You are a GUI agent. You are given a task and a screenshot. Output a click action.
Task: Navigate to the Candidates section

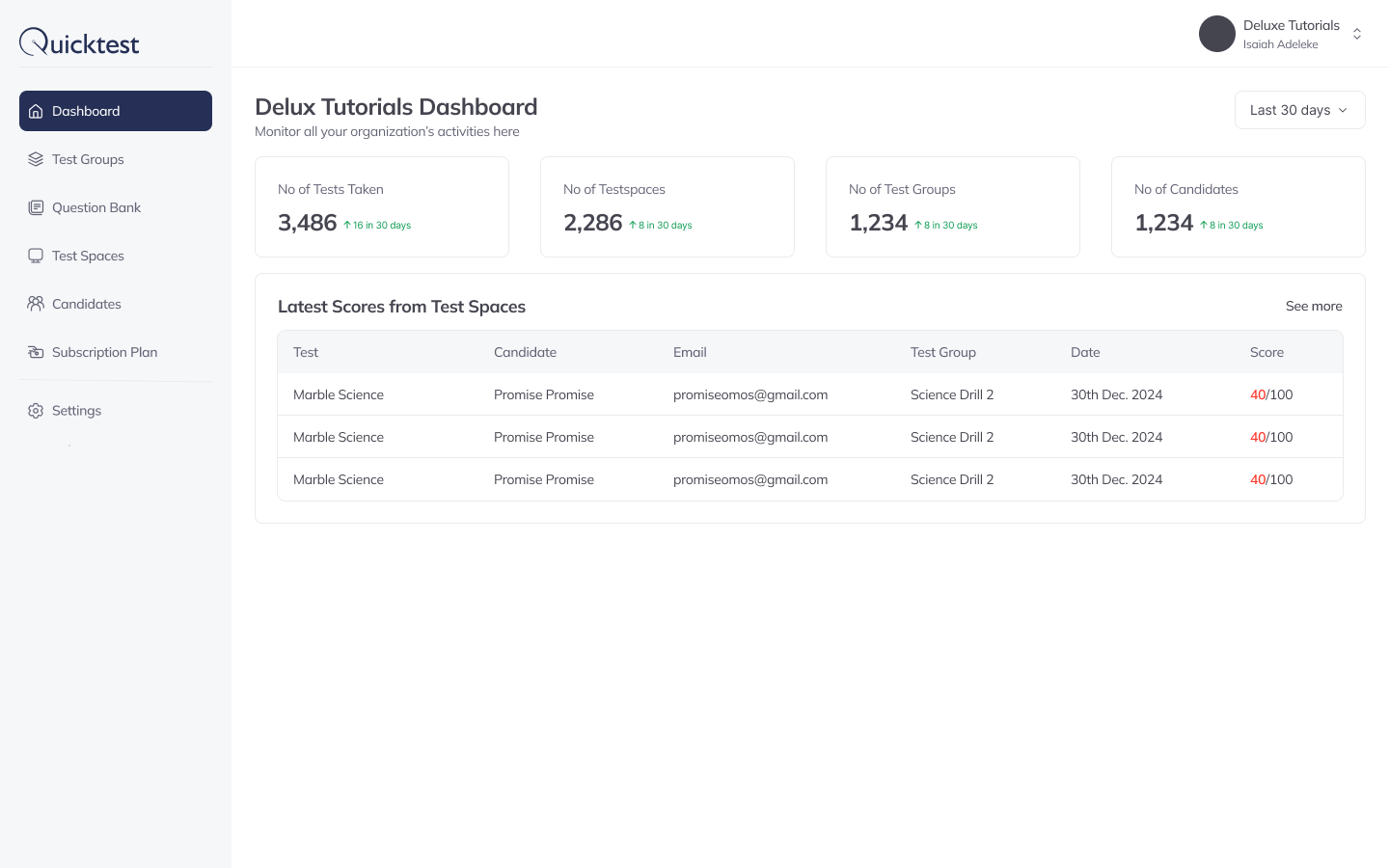[x=87, y=304]
